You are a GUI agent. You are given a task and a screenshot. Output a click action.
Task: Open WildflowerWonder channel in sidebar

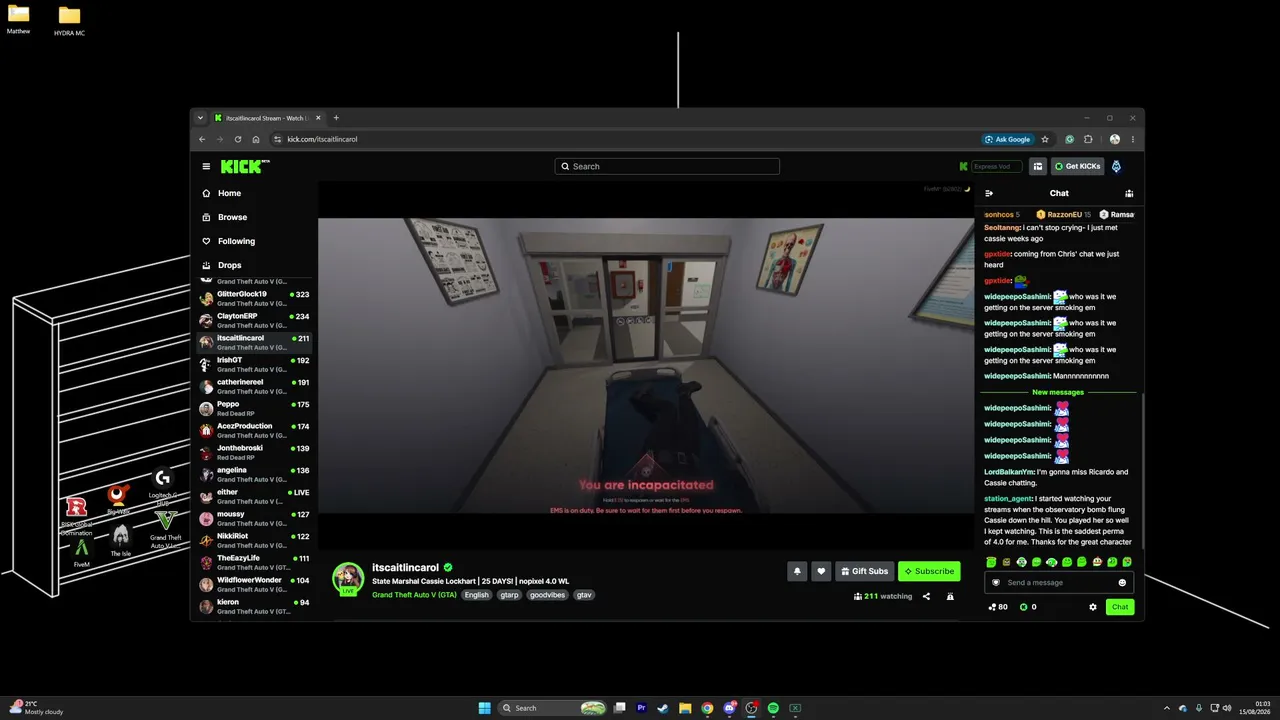click(x=255, y=584)
